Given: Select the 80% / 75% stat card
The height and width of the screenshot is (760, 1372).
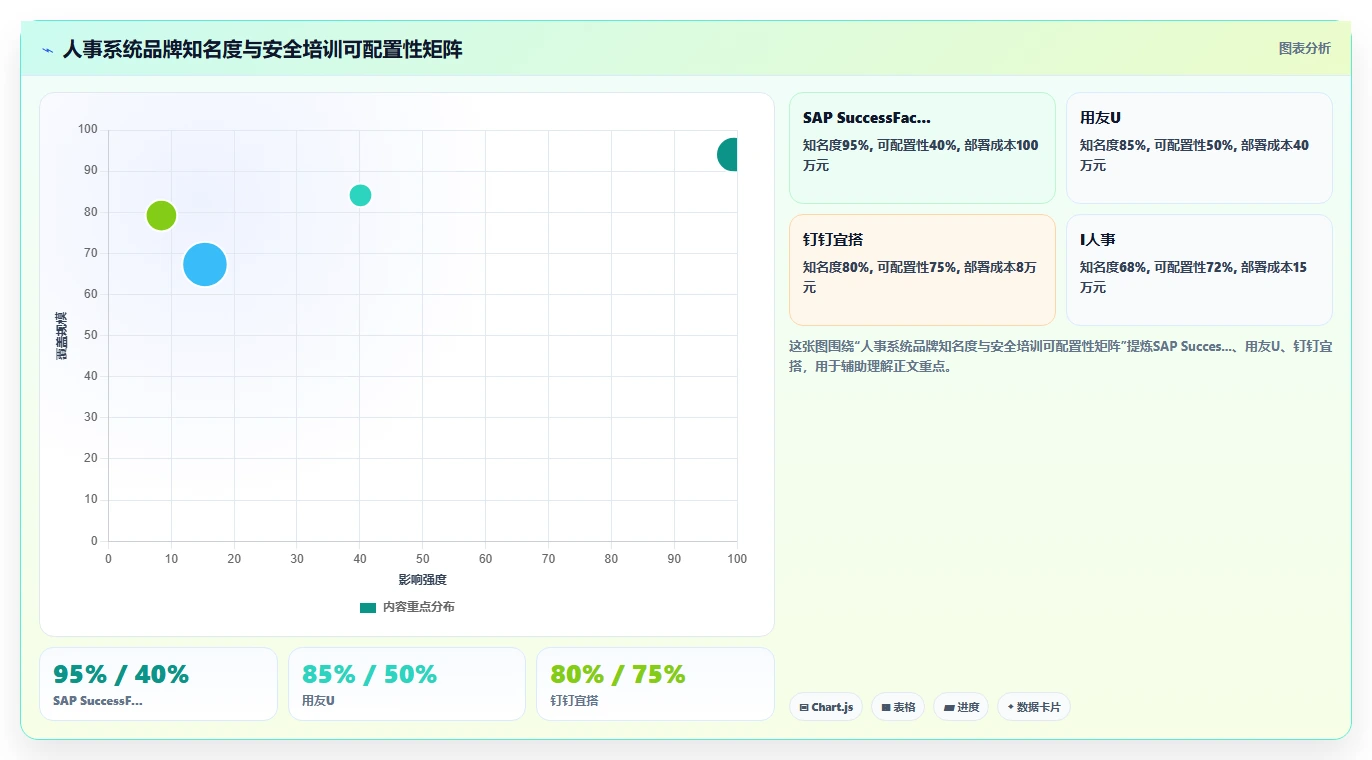Looking at the screenshot, I should 655,684.
